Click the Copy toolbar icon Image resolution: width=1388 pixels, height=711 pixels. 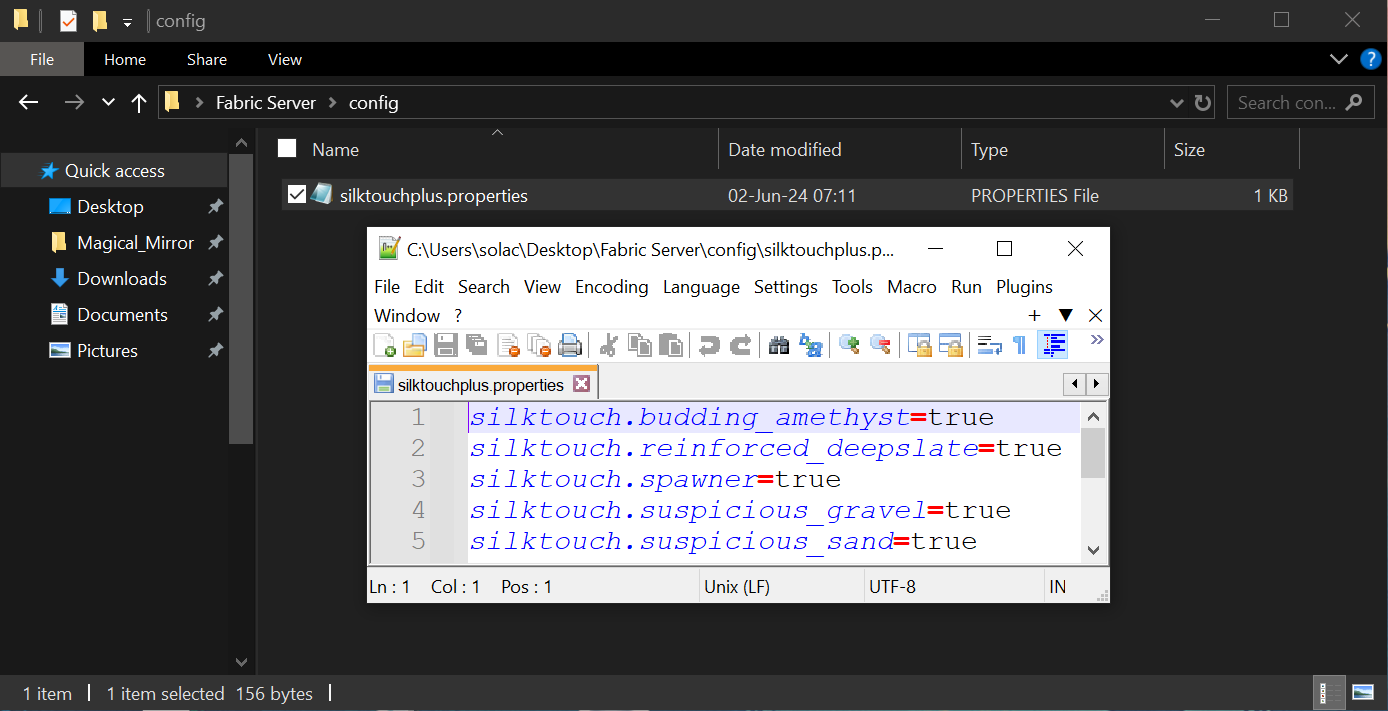tap(640, 345)
